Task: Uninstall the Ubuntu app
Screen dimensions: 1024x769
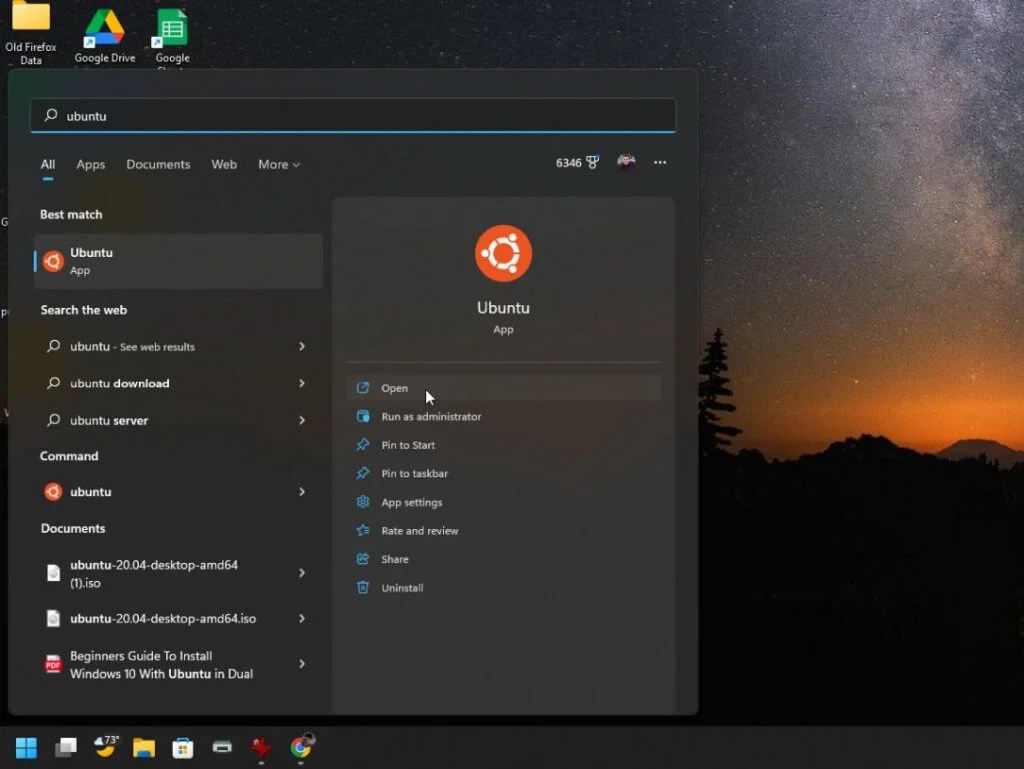Action: pos(400,587)
